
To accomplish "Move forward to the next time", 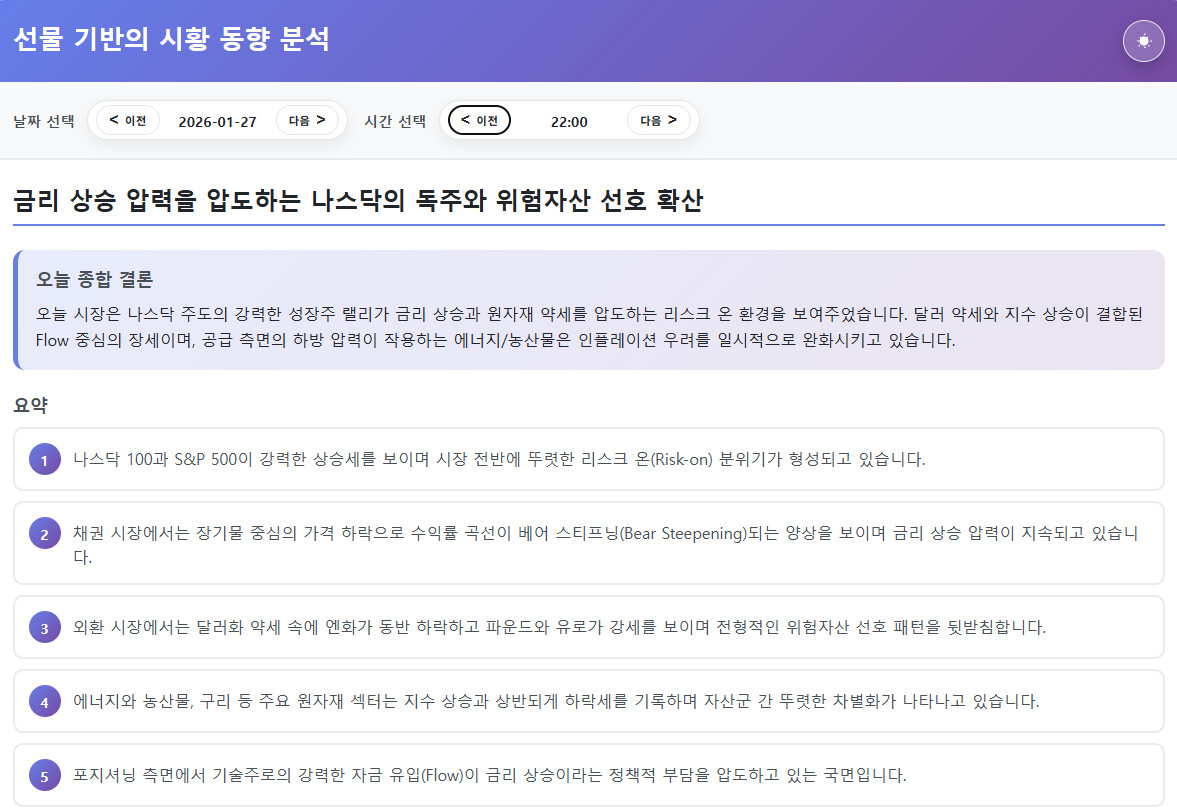I will pos(658,121).
